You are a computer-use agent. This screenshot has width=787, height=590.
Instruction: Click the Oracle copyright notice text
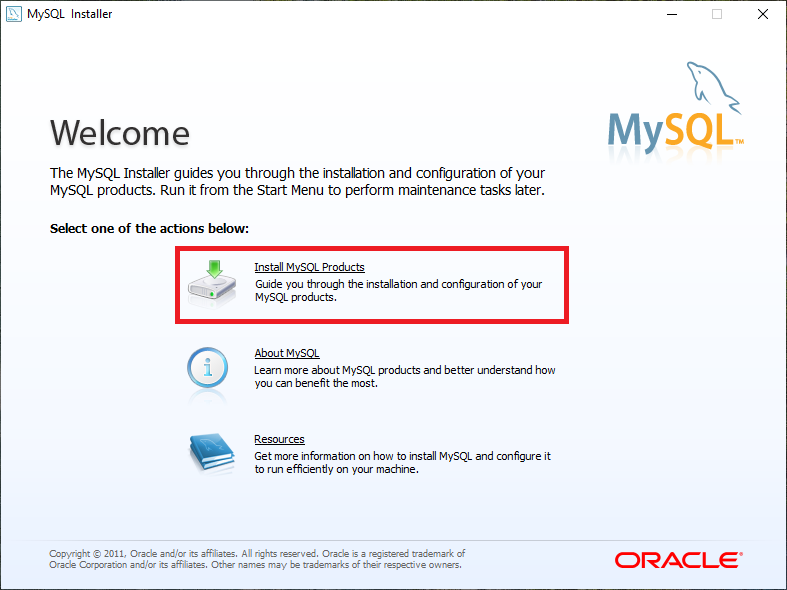[257, 559]
